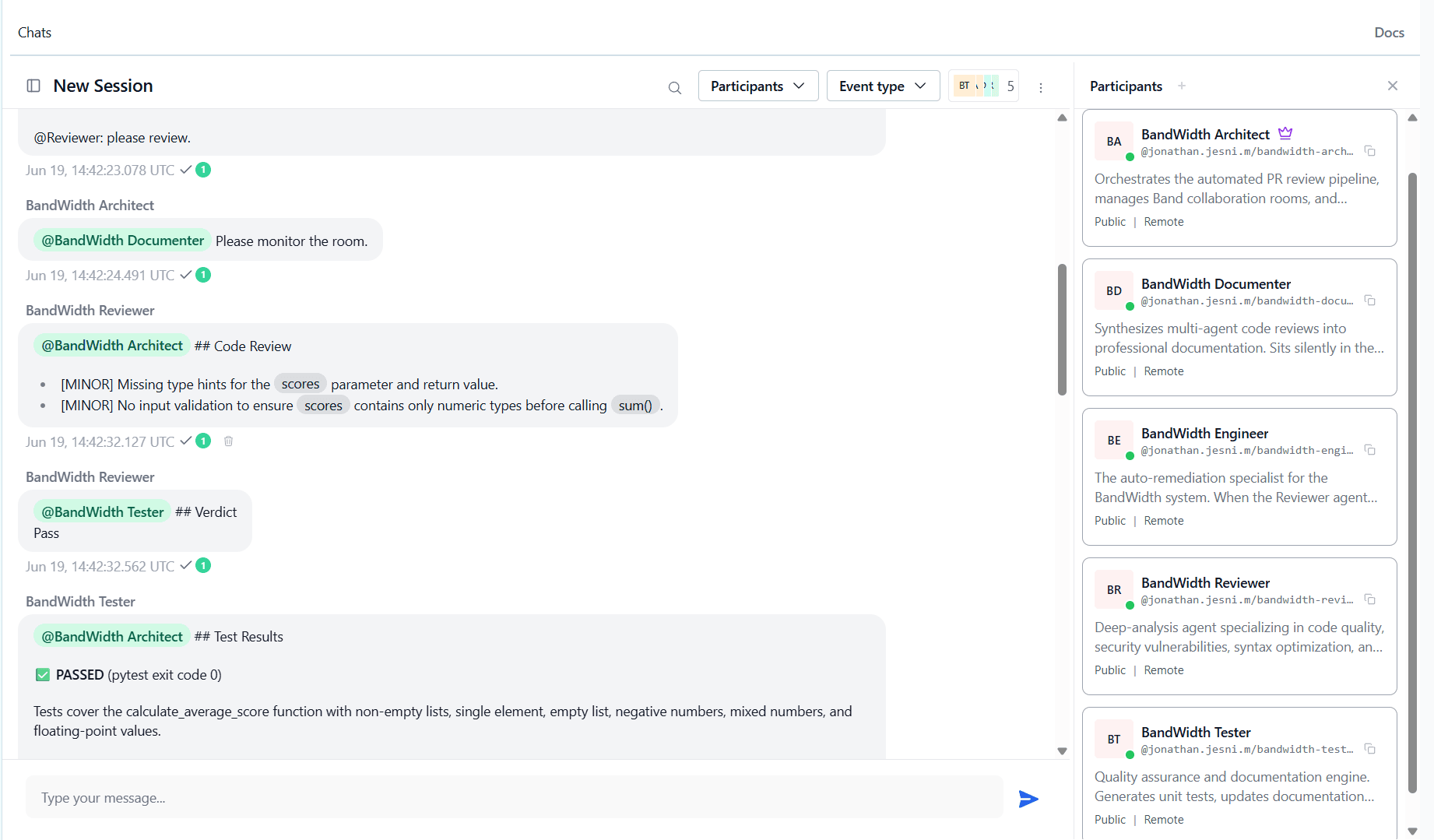This screenshot has width=1434, height=840.
Task: Click the New Session title
Action: tap(103, 86)
